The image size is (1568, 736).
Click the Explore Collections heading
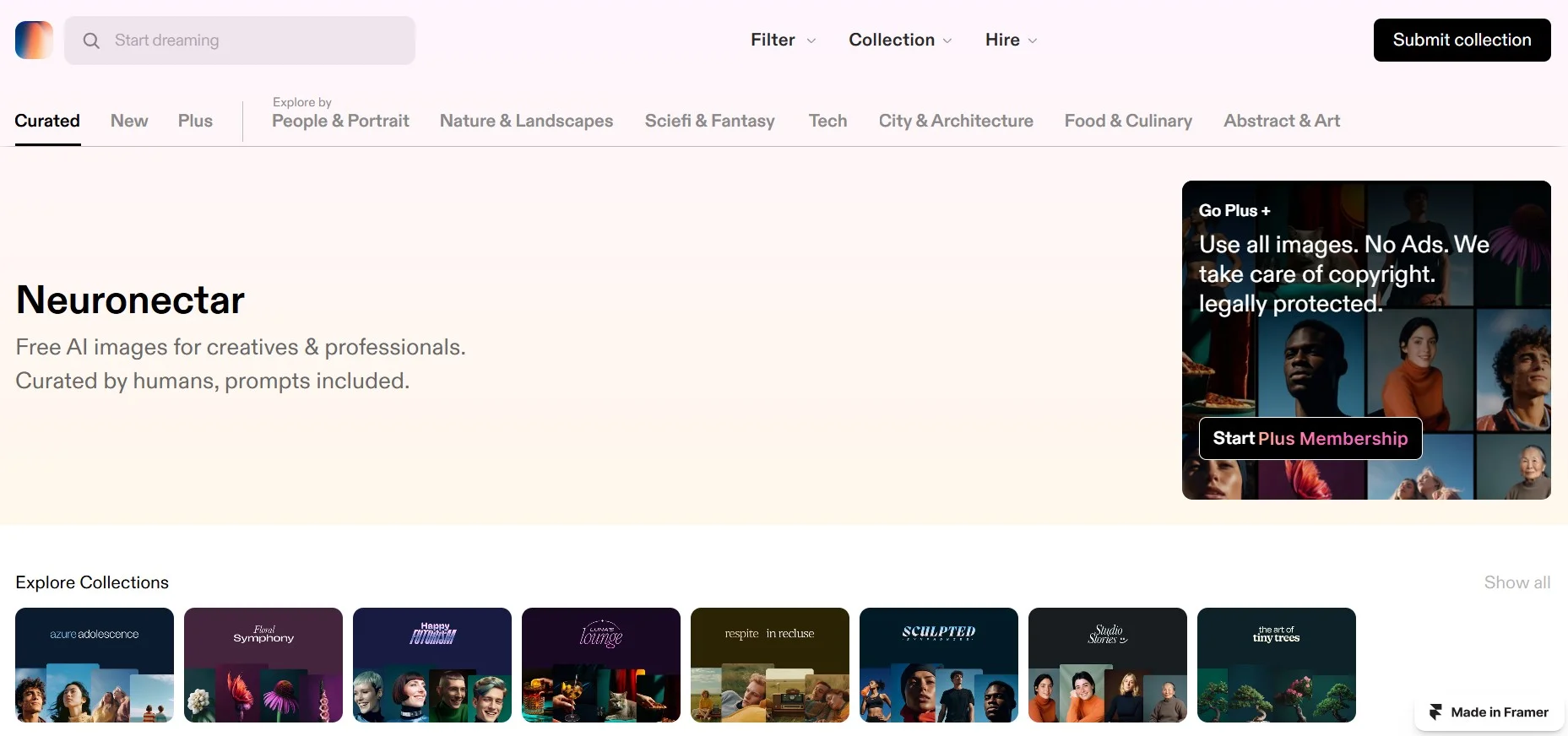click(92, 582)
